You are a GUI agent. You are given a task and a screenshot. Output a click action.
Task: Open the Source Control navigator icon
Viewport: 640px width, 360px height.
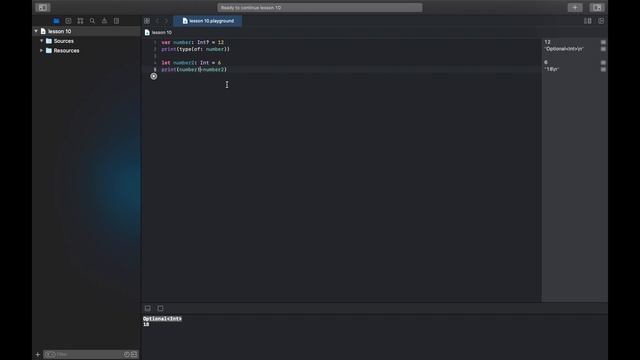point(68,21)
